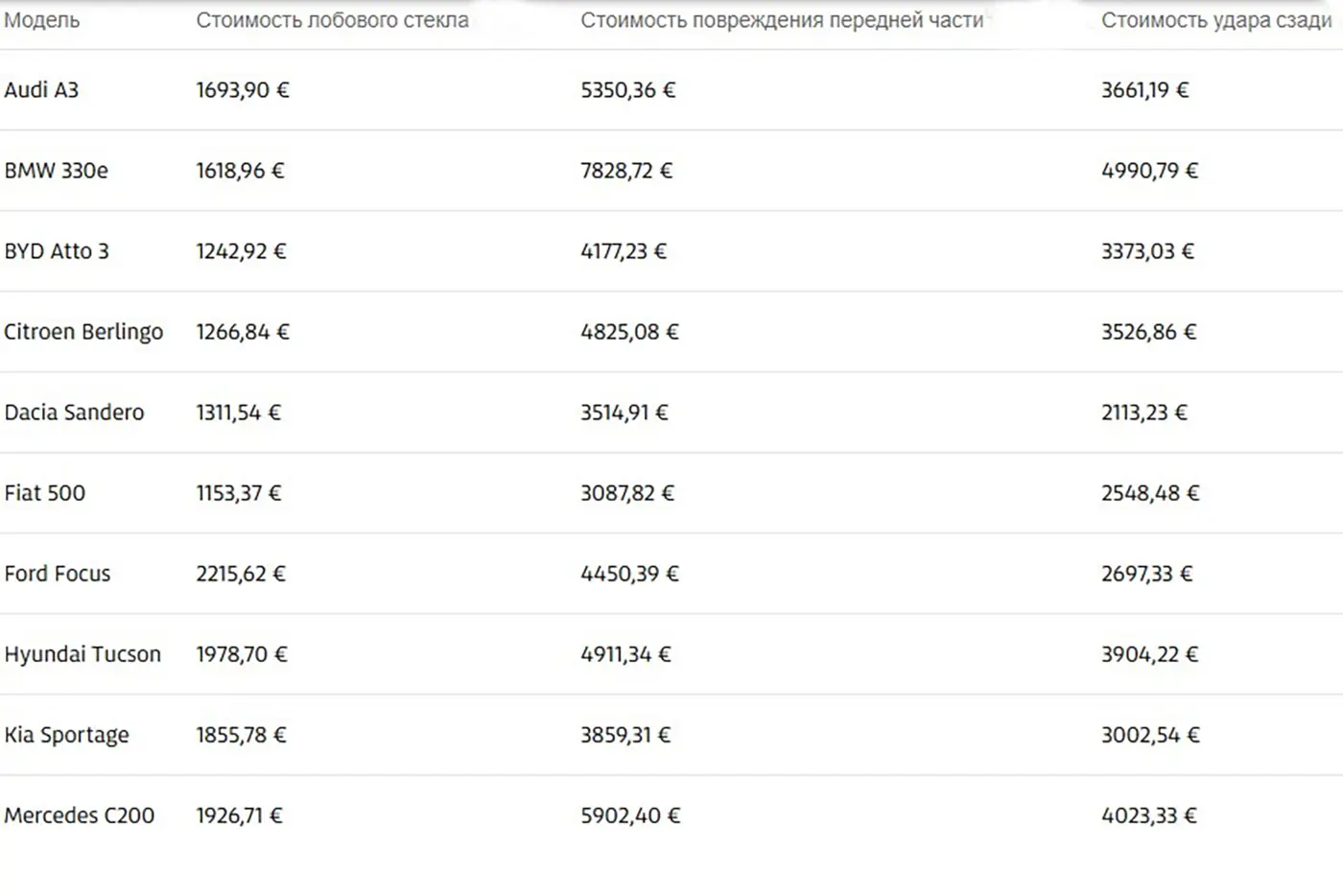
Task: Select the BMW 330e model cell
Action: (56, 171)
